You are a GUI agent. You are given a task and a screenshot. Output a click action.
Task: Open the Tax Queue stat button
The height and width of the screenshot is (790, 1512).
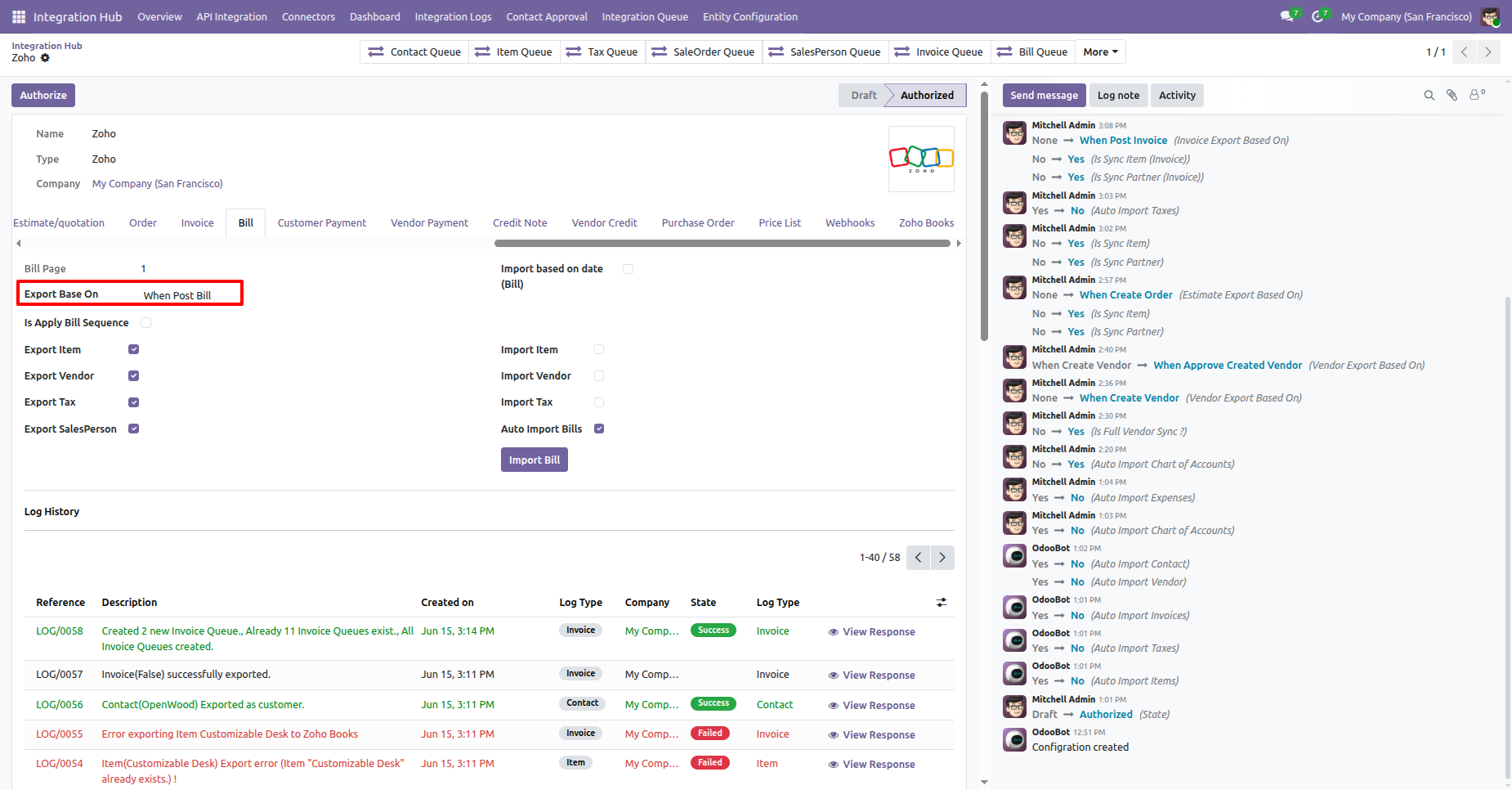[603, 52]
